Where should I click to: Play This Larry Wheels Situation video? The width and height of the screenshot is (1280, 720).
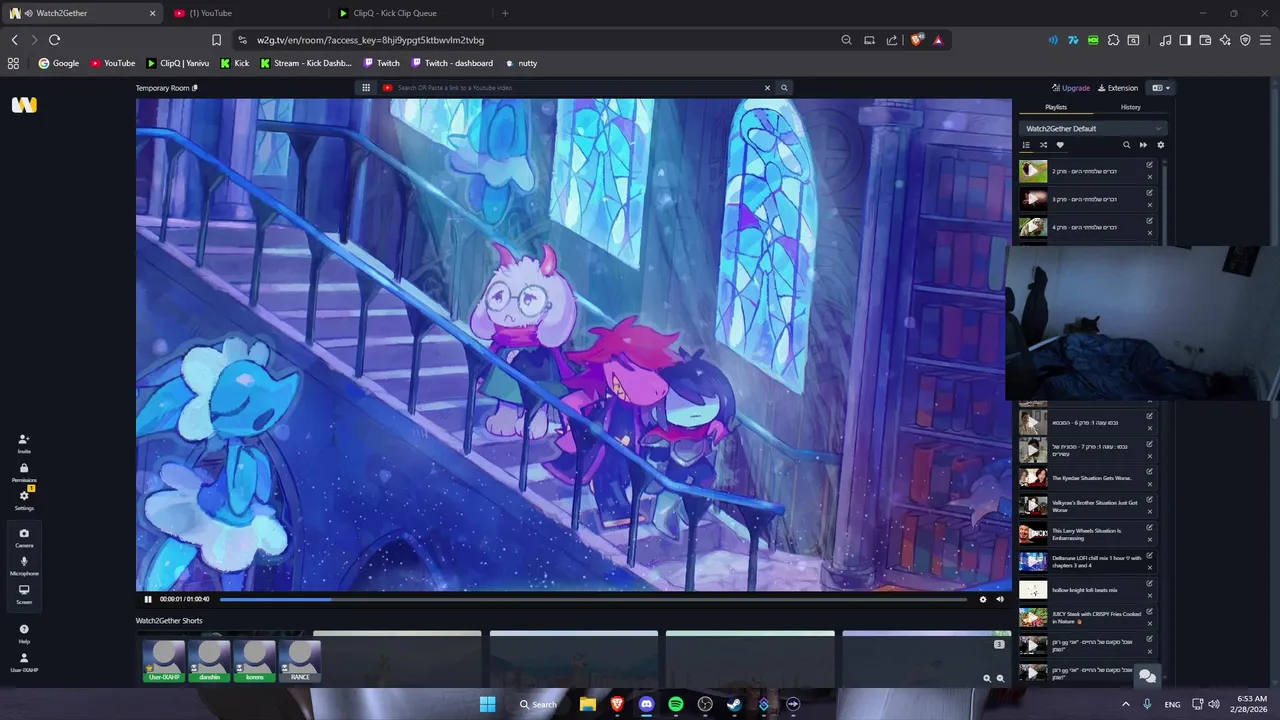pos(1033,534)
